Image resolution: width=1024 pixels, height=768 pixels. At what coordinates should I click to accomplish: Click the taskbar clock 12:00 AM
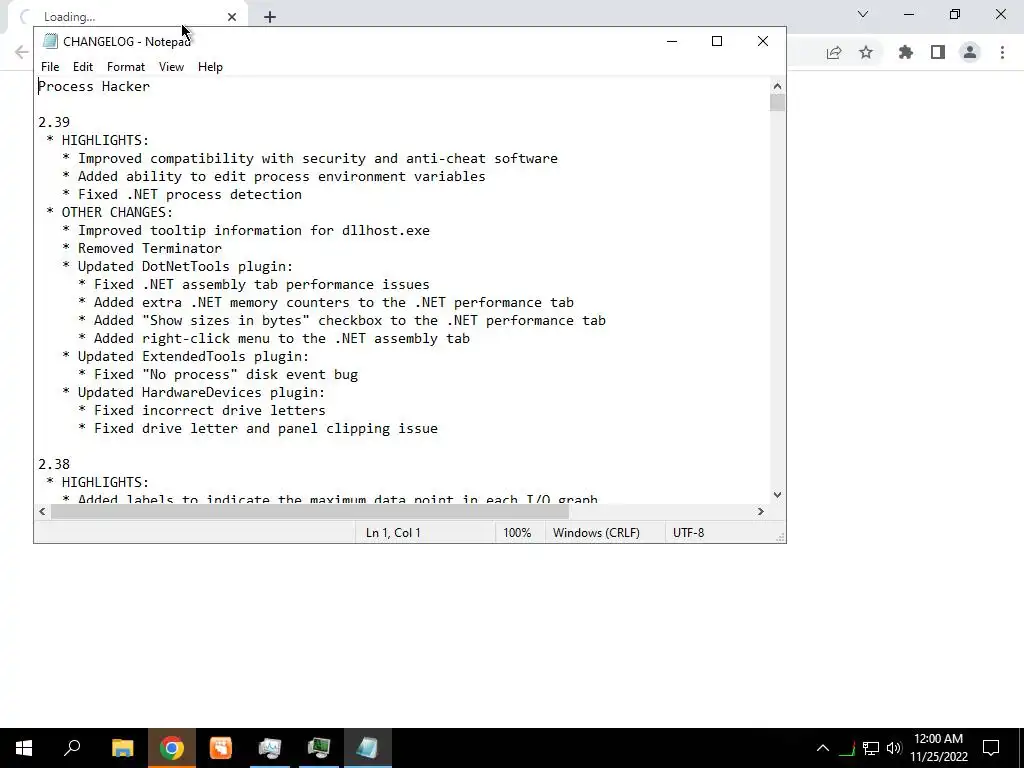coord(938,739)
